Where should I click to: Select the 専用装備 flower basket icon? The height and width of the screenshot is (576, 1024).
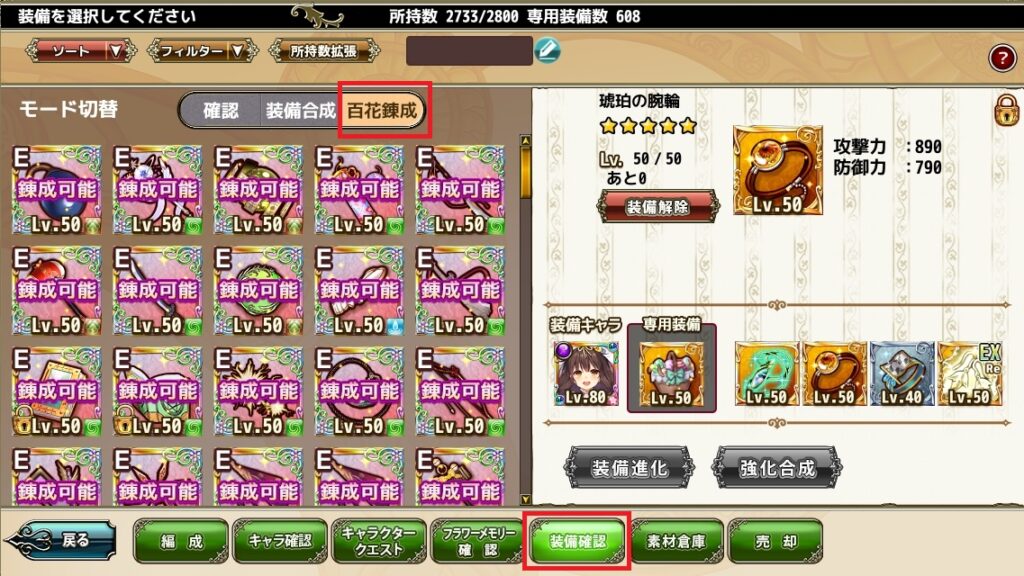[671, 374]
